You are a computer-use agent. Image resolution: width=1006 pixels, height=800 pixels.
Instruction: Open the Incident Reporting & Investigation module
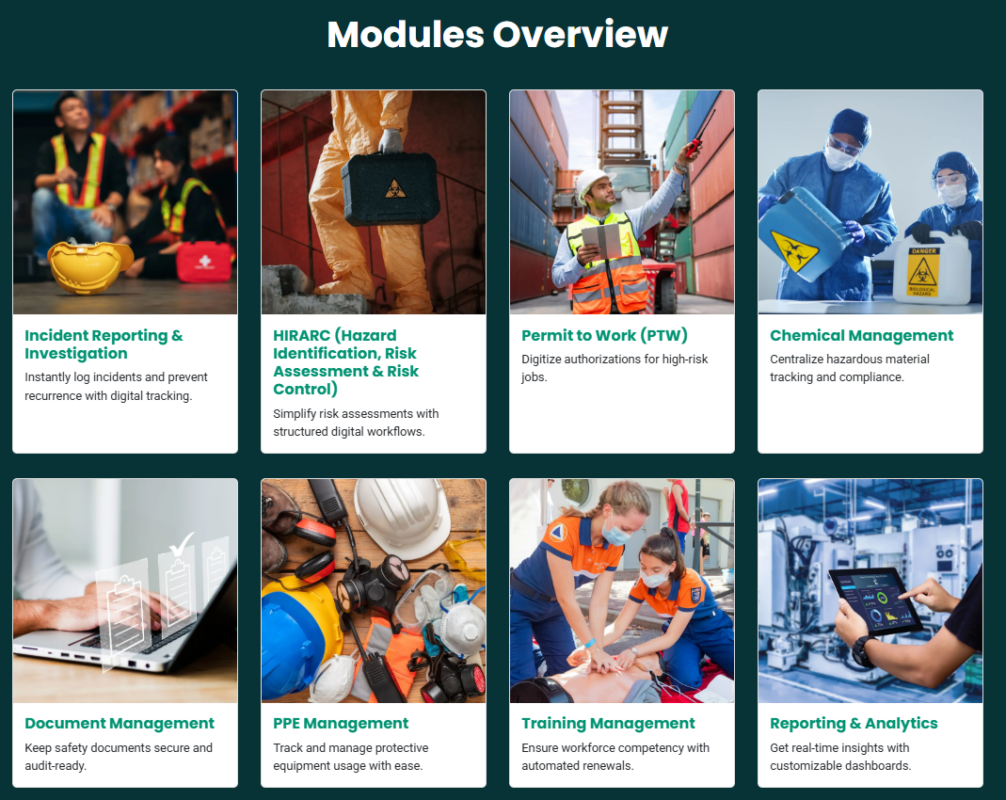103,344
